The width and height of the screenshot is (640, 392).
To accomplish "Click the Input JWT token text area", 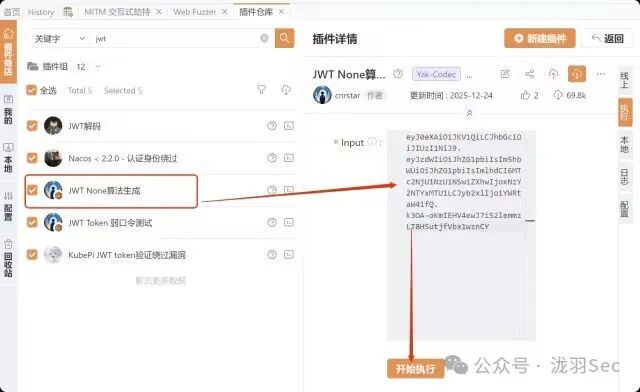I will (x=461, y=235).
